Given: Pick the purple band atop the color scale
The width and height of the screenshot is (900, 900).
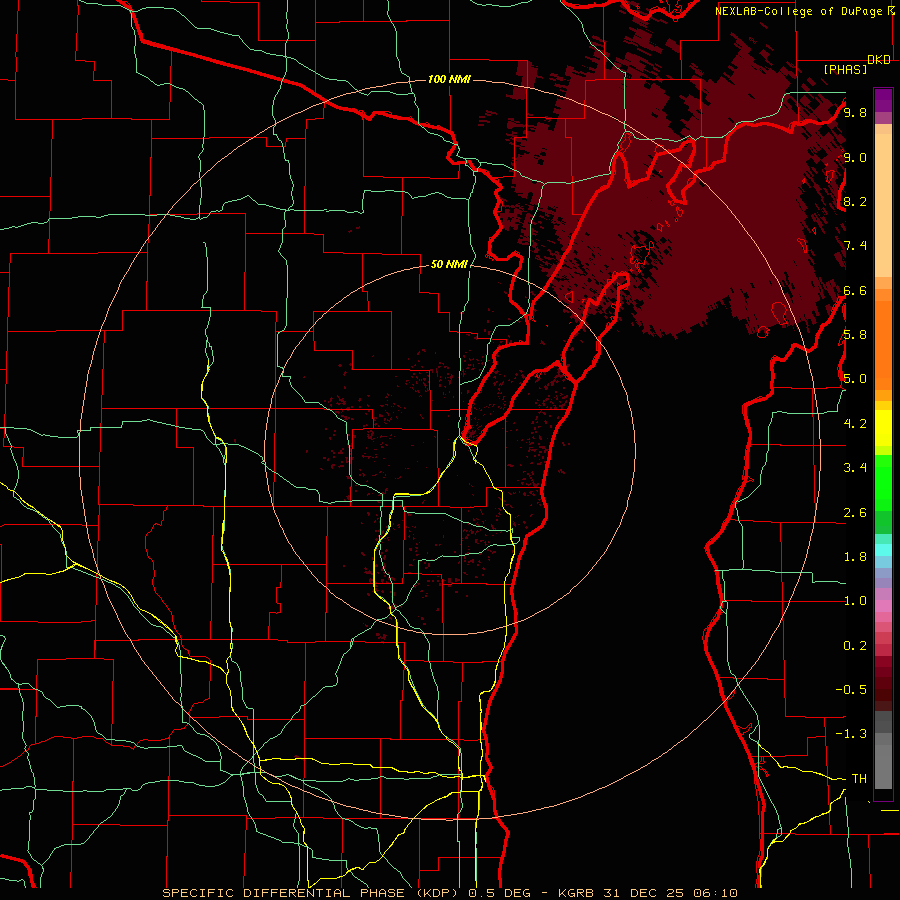Looking at the screenshot, I should pos(883,100).
